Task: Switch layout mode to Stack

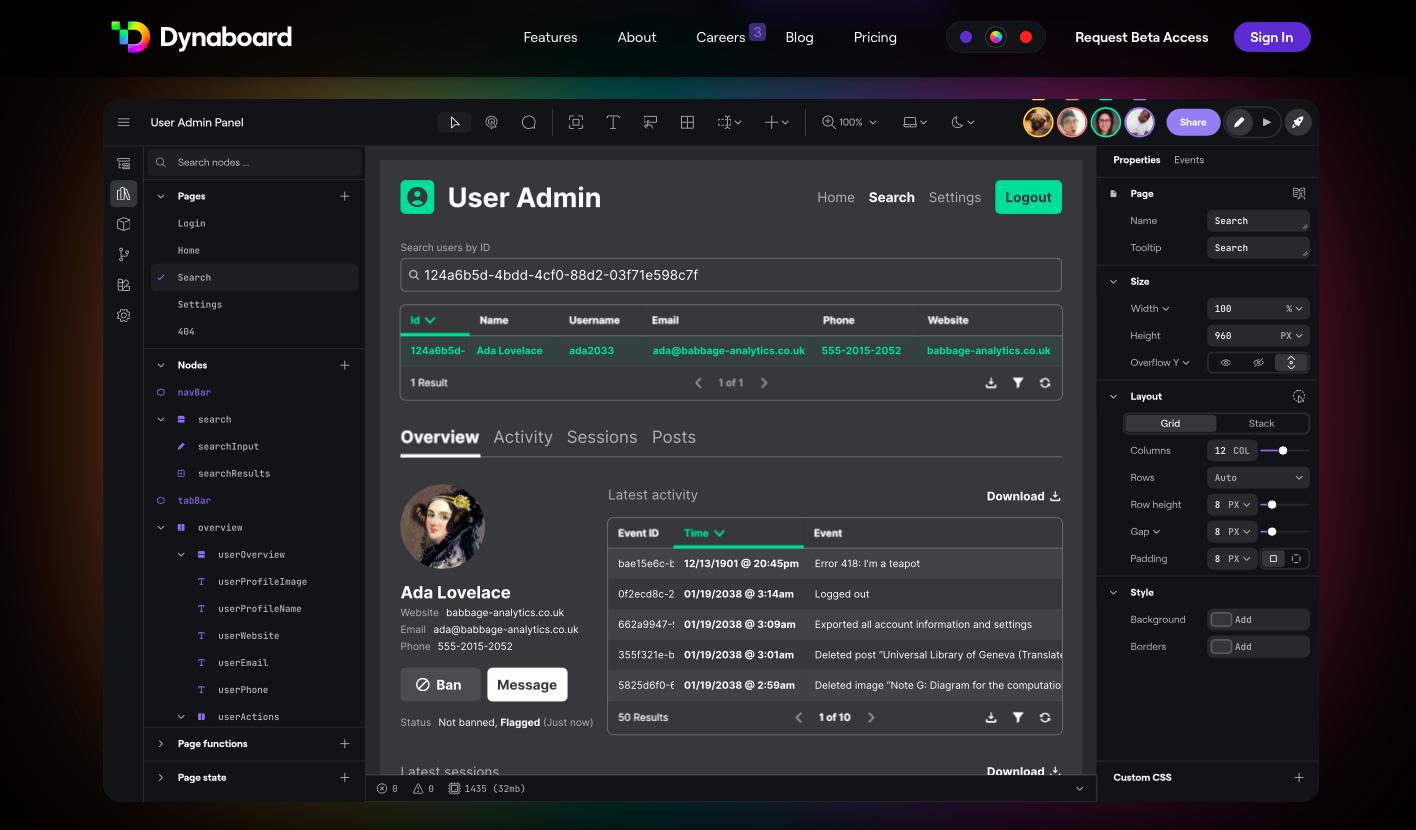Action: pos(1261,423)
